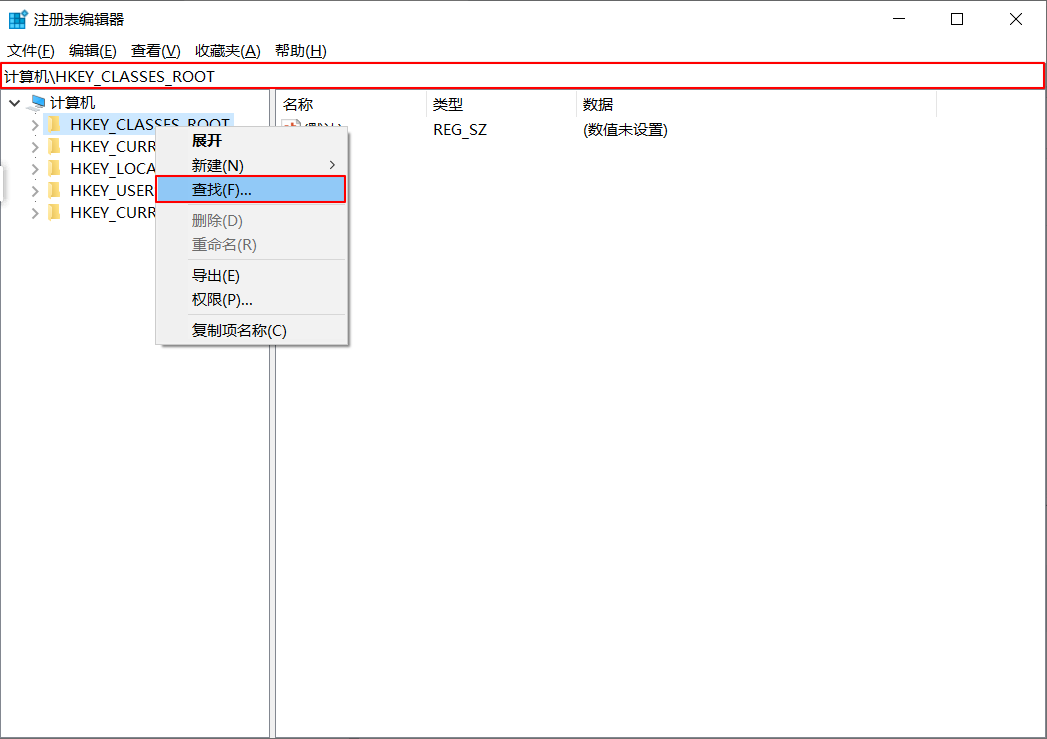The image size is (1047, 739).
Task: Click the folder icon beside HKEY_LOCA
Action: click(55, 168)
